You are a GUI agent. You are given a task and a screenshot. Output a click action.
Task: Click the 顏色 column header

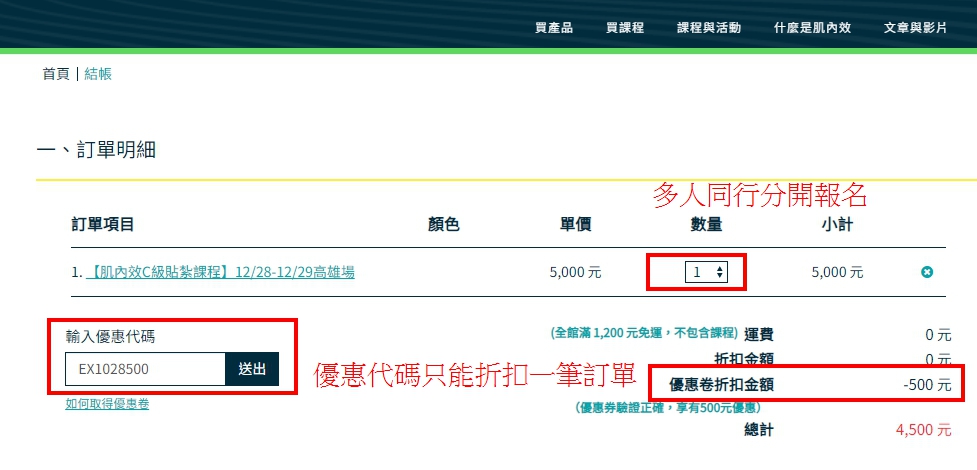click(443, 224)
